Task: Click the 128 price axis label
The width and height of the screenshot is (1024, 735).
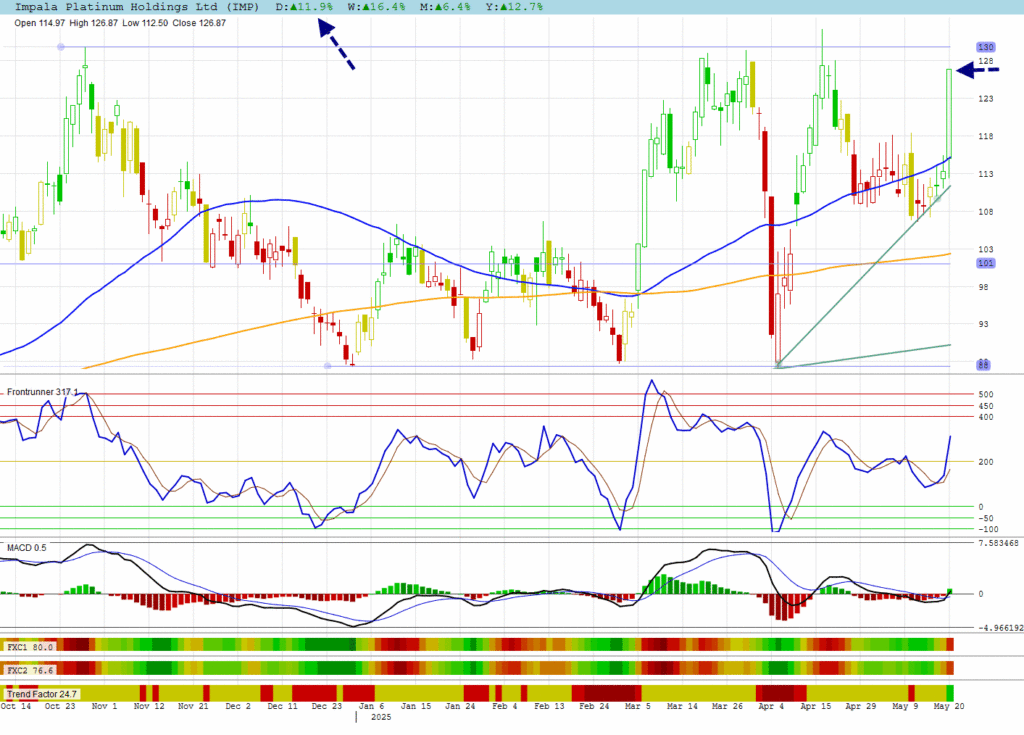Action: pyautogui.click(x=985, y=61)
